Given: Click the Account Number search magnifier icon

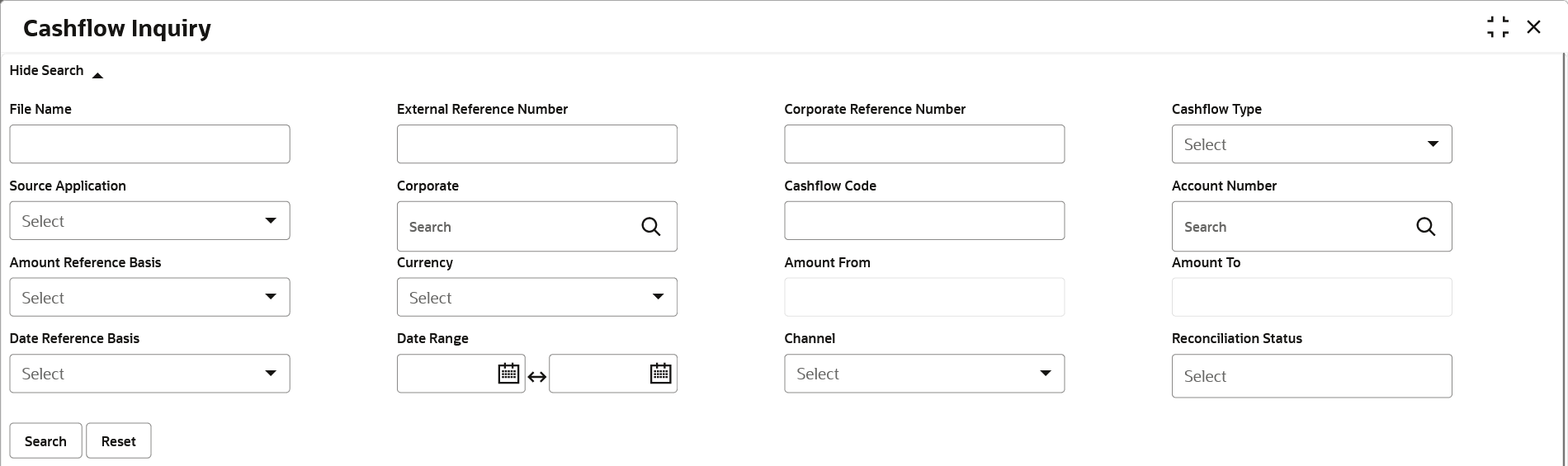Looking at the screenshot, I should coord(1425,227).
